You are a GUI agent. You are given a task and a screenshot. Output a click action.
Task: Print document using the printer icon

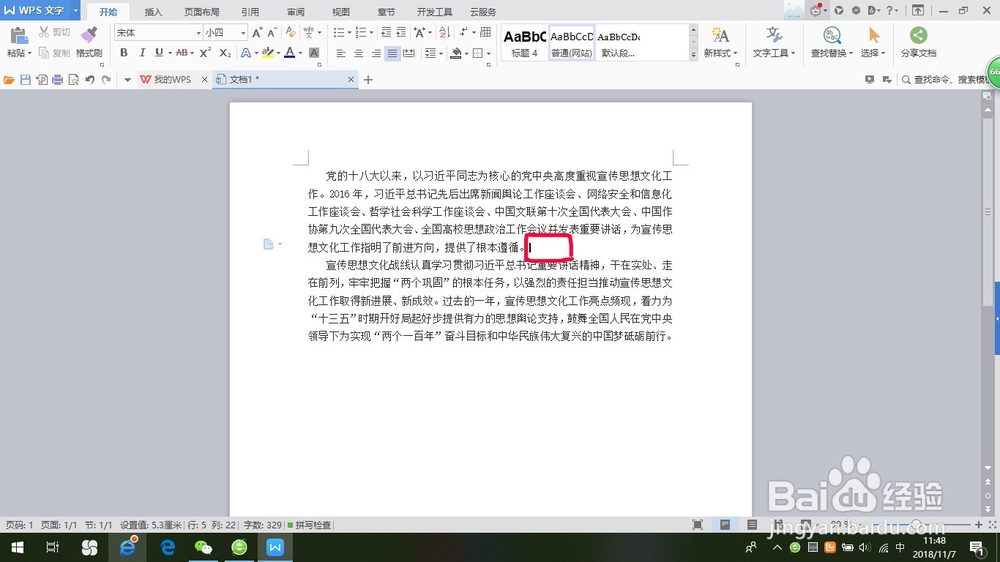(x=57, y=80)
